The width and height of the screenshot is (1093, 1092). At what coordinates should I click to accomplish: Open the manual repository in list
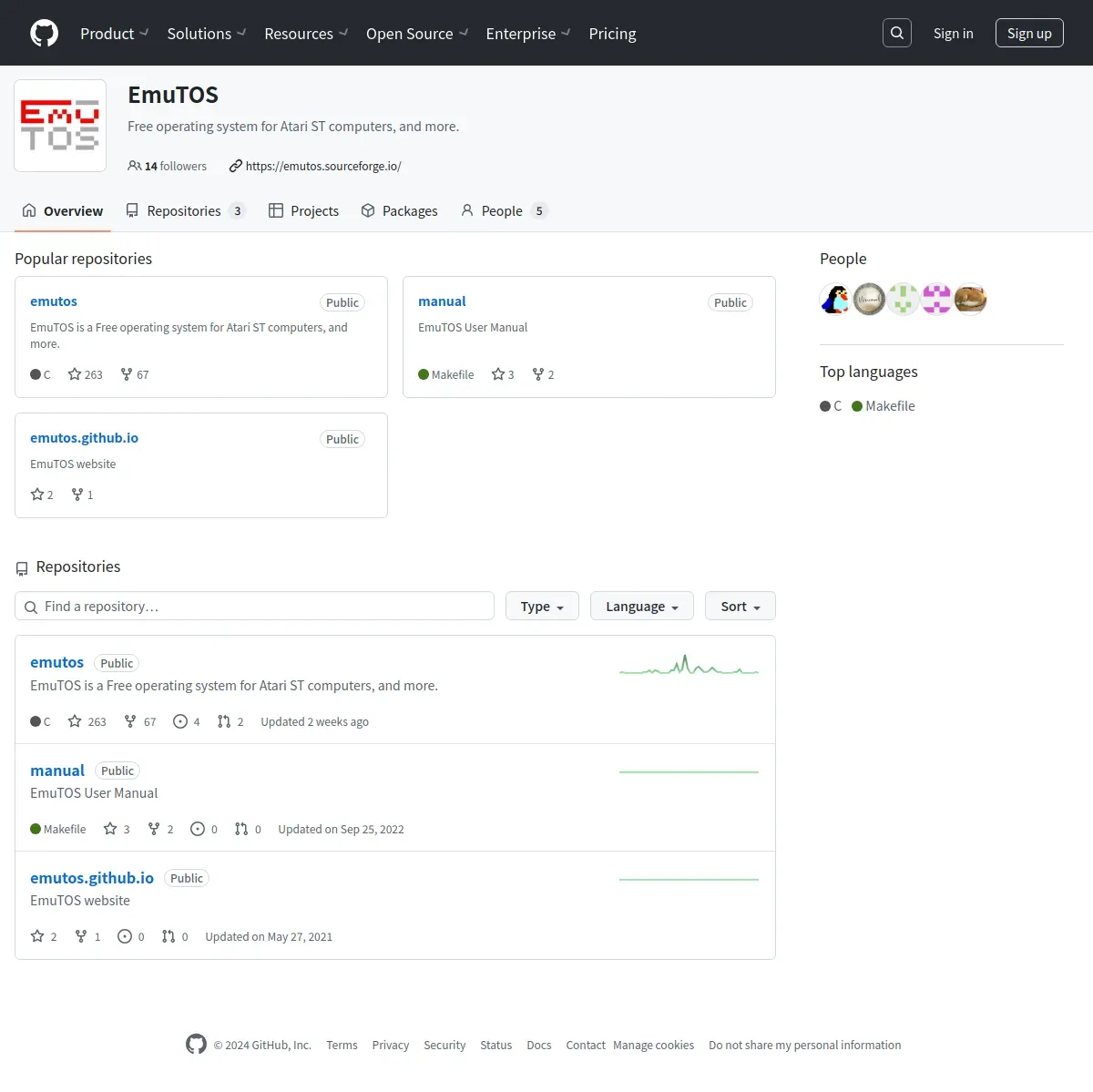(57, 771)
